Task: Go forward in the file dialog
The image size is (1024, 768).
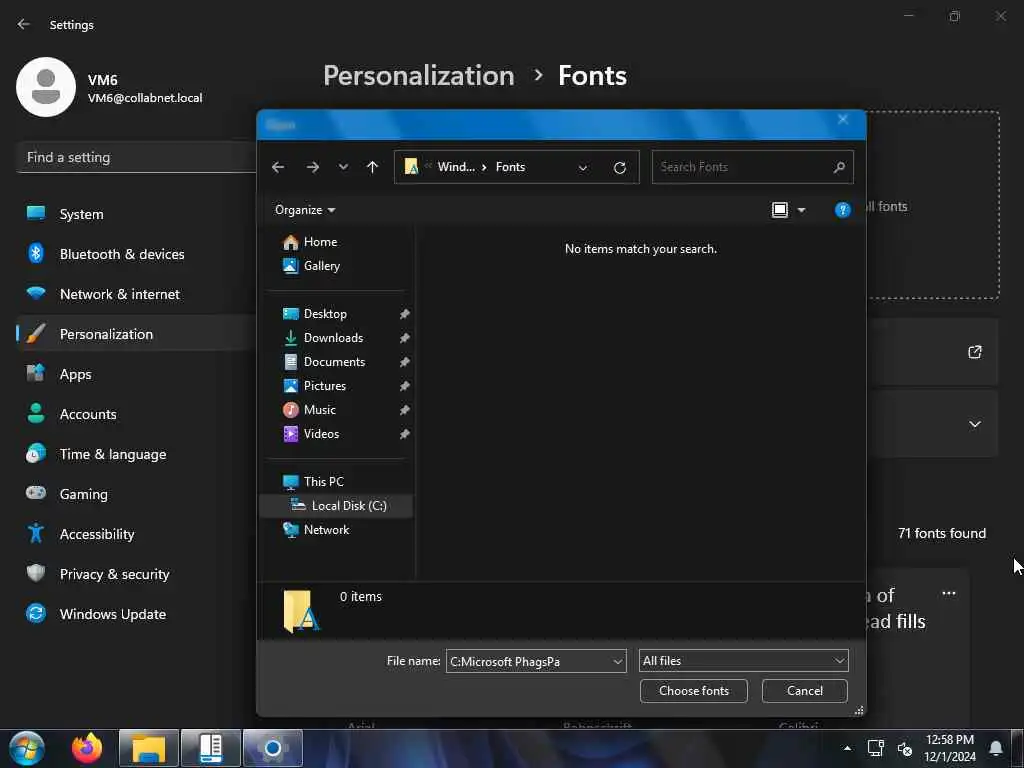Action: point(313,167)
